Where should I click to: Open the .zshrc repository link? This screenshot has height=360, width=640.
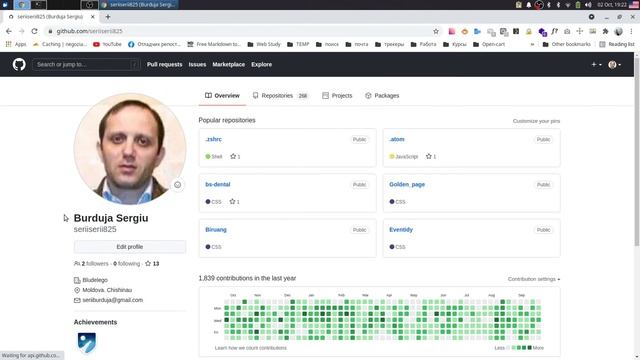pyautogui.click(x=213, y=139)
